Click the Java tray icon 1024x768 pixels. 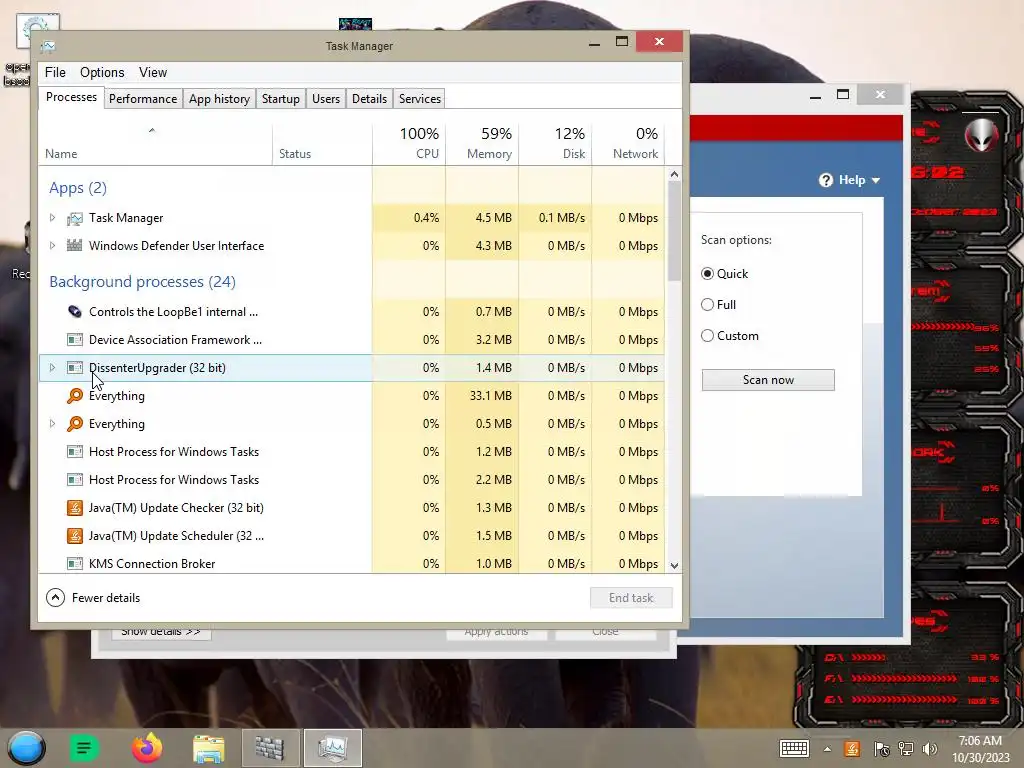point(852,749)
